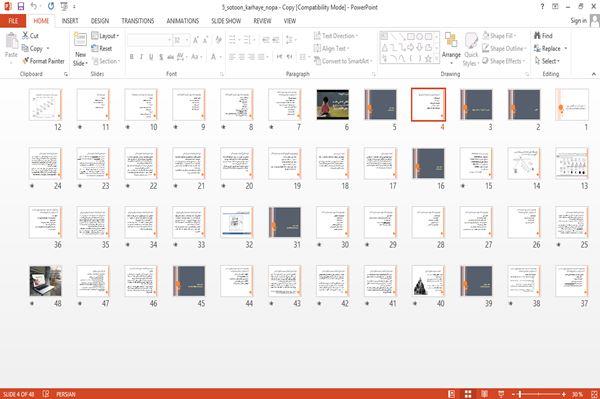The width and height of the screenshot is (600, 399).
Task: Click in the font name box
Action: [x=149, y=40]
